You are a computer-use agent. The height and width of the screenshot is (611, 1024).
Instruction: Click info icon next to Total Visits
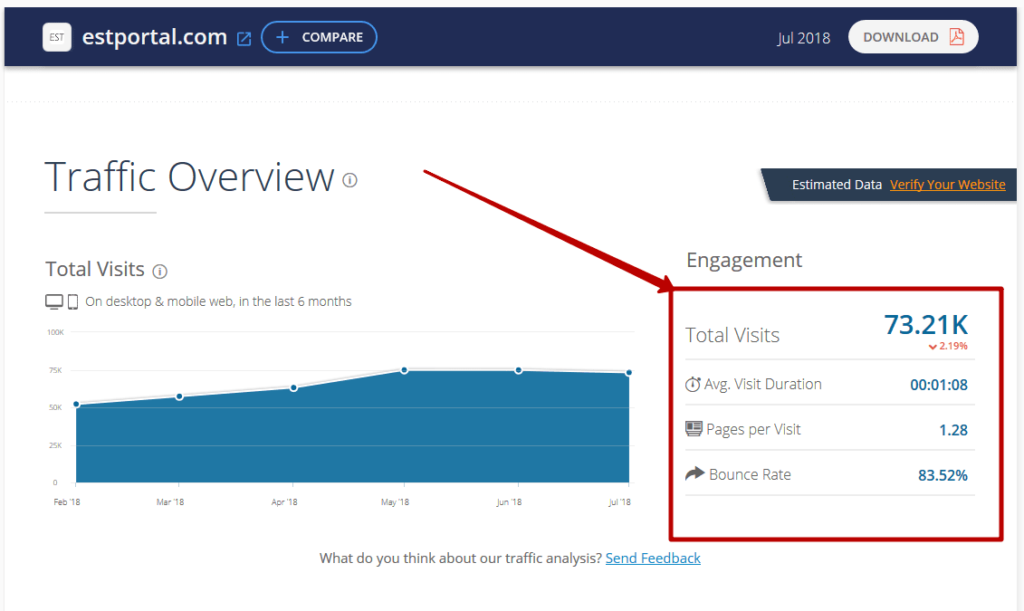pyautogui.click(x=160, y=271)
